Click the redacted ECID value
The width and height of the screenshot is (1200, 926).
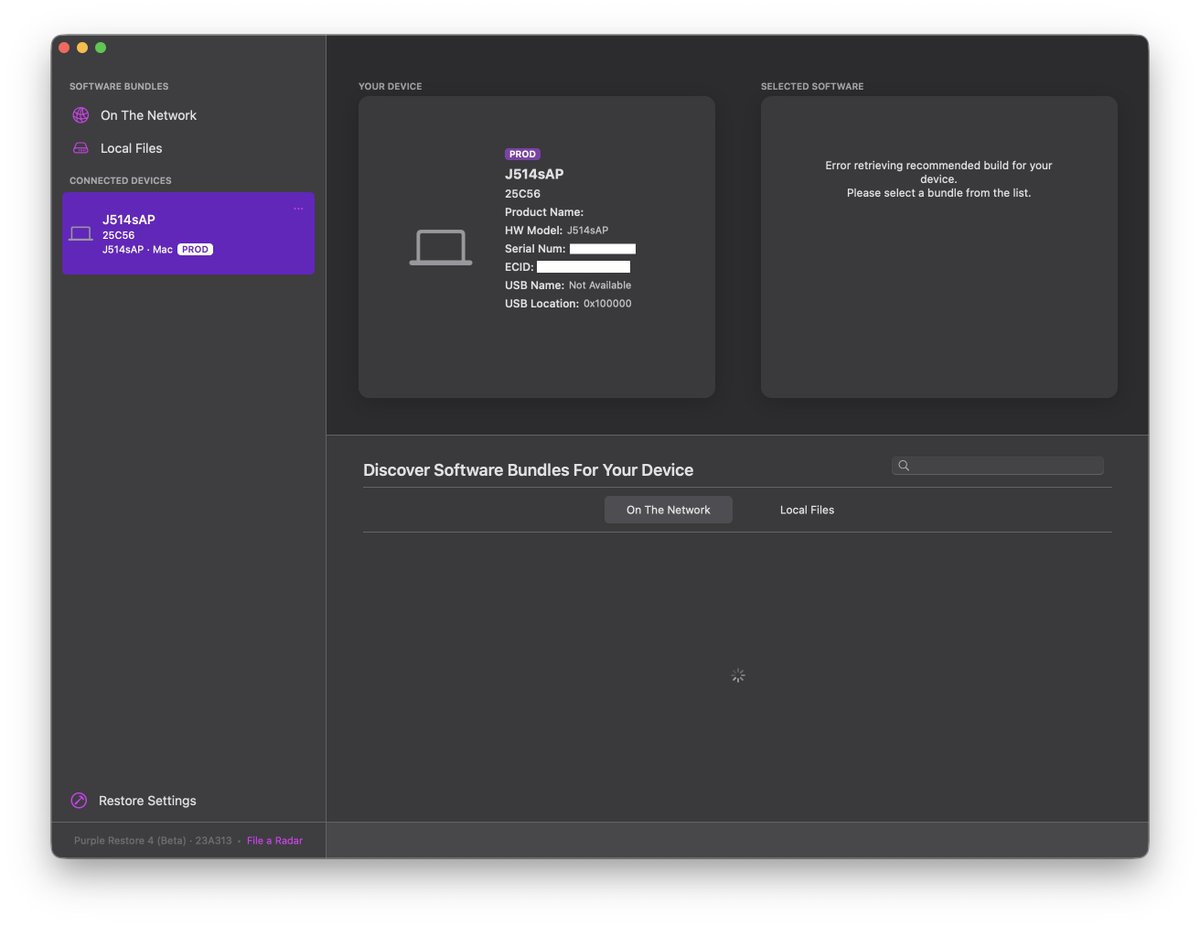click(x=584, y=267)
